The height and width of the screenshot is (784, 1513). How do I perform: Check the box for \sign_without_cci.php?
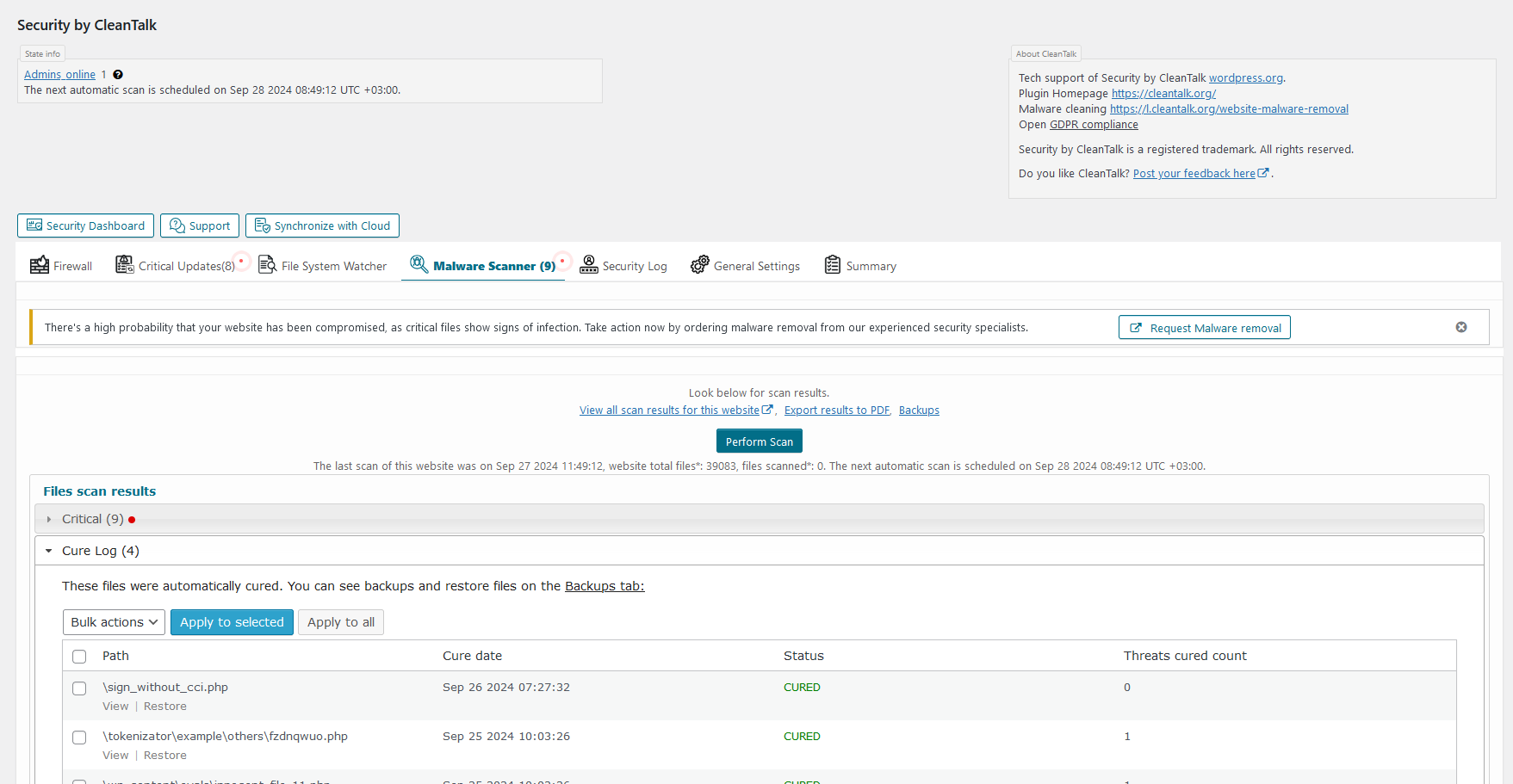(79, 688)
